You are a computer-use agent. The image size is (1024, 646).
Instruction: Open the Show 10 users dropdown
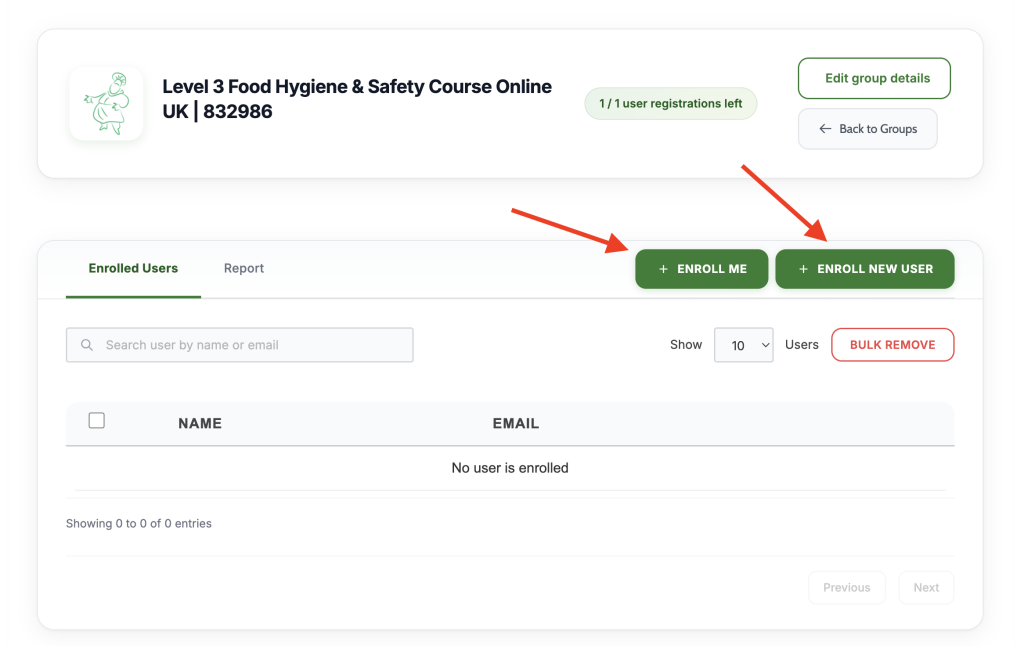tap(743, 345)
